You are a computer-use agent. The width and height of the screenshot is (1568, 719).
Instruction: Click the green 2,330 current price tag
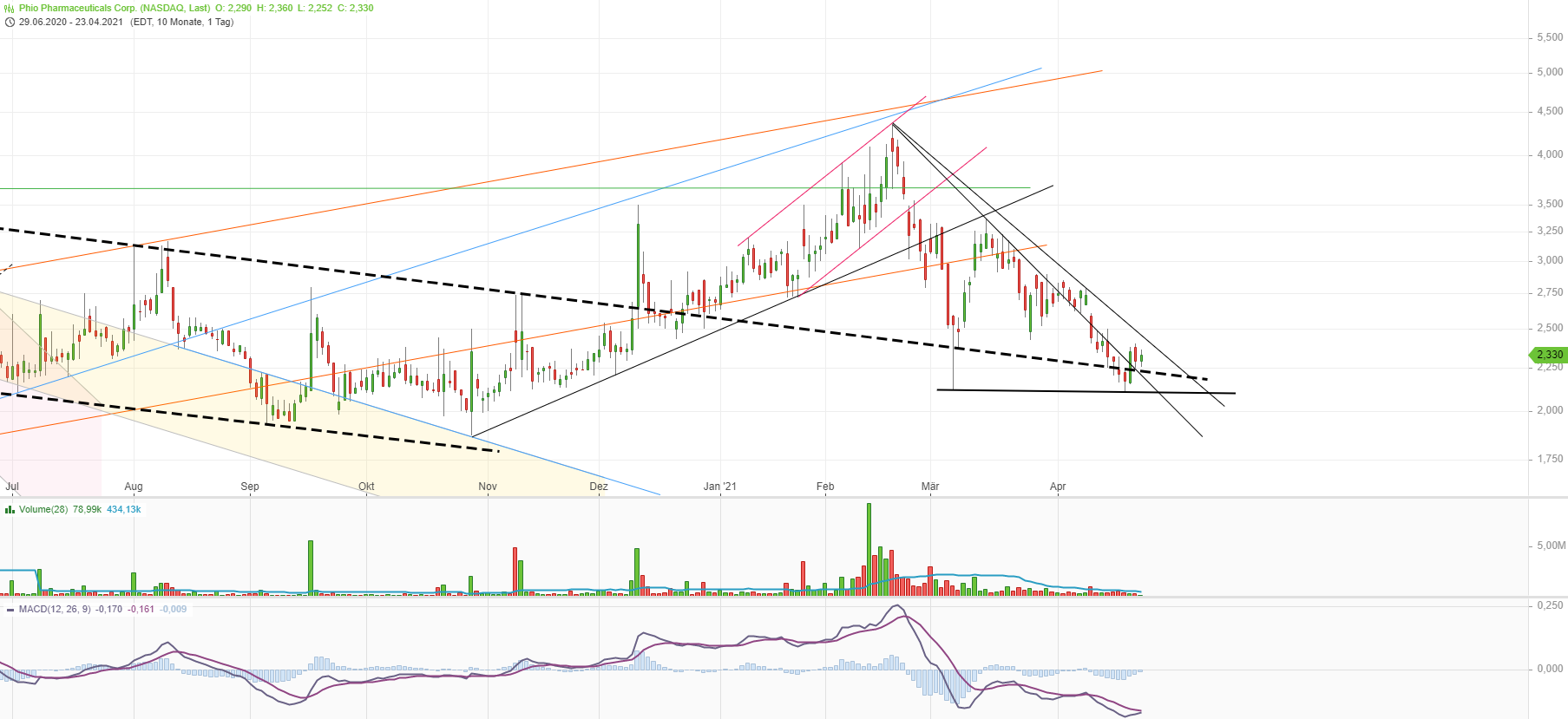pyautogui.click(x=1549, y=355)
